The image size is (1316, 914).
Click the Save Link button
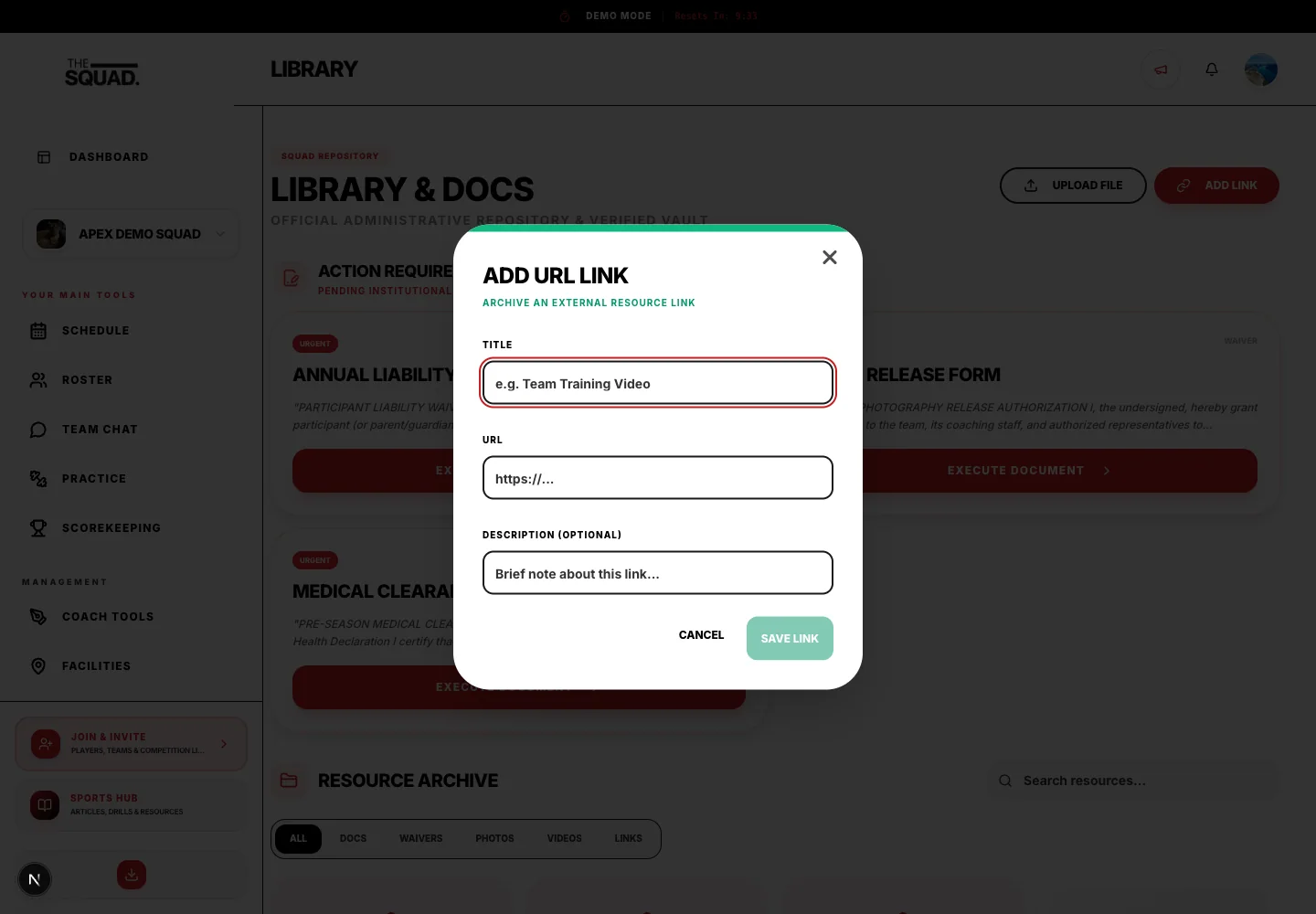(x=790, y=639)
